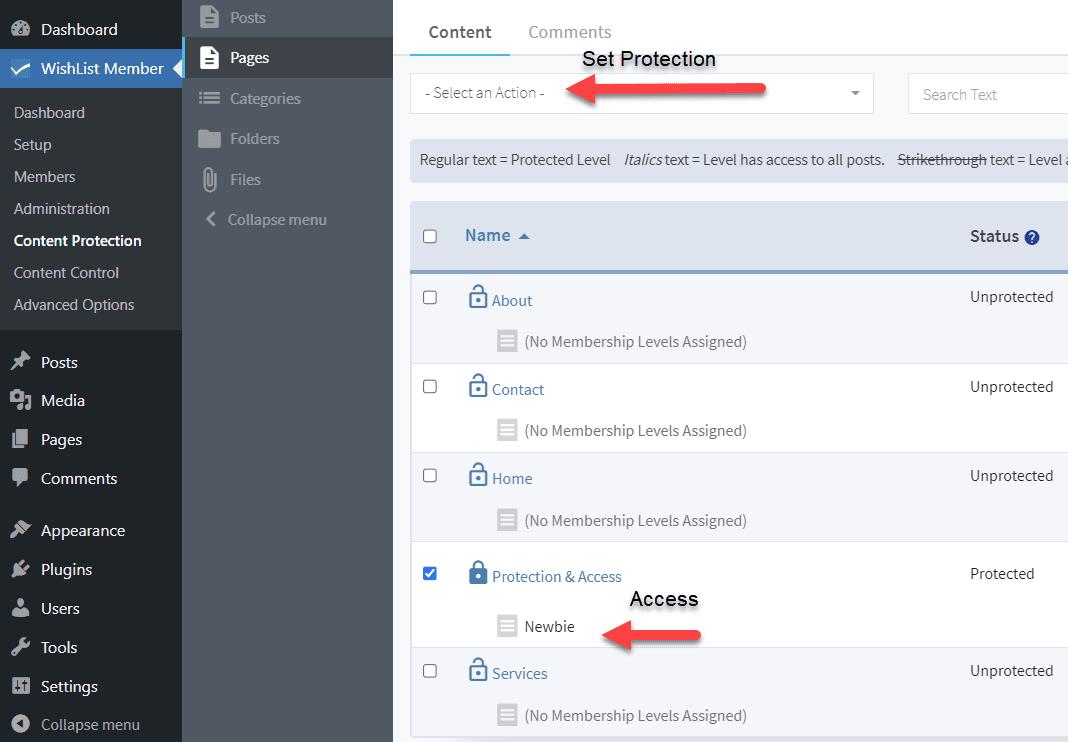Go to WishList Member Setup
1068x742 pixels.
point(32,144)
